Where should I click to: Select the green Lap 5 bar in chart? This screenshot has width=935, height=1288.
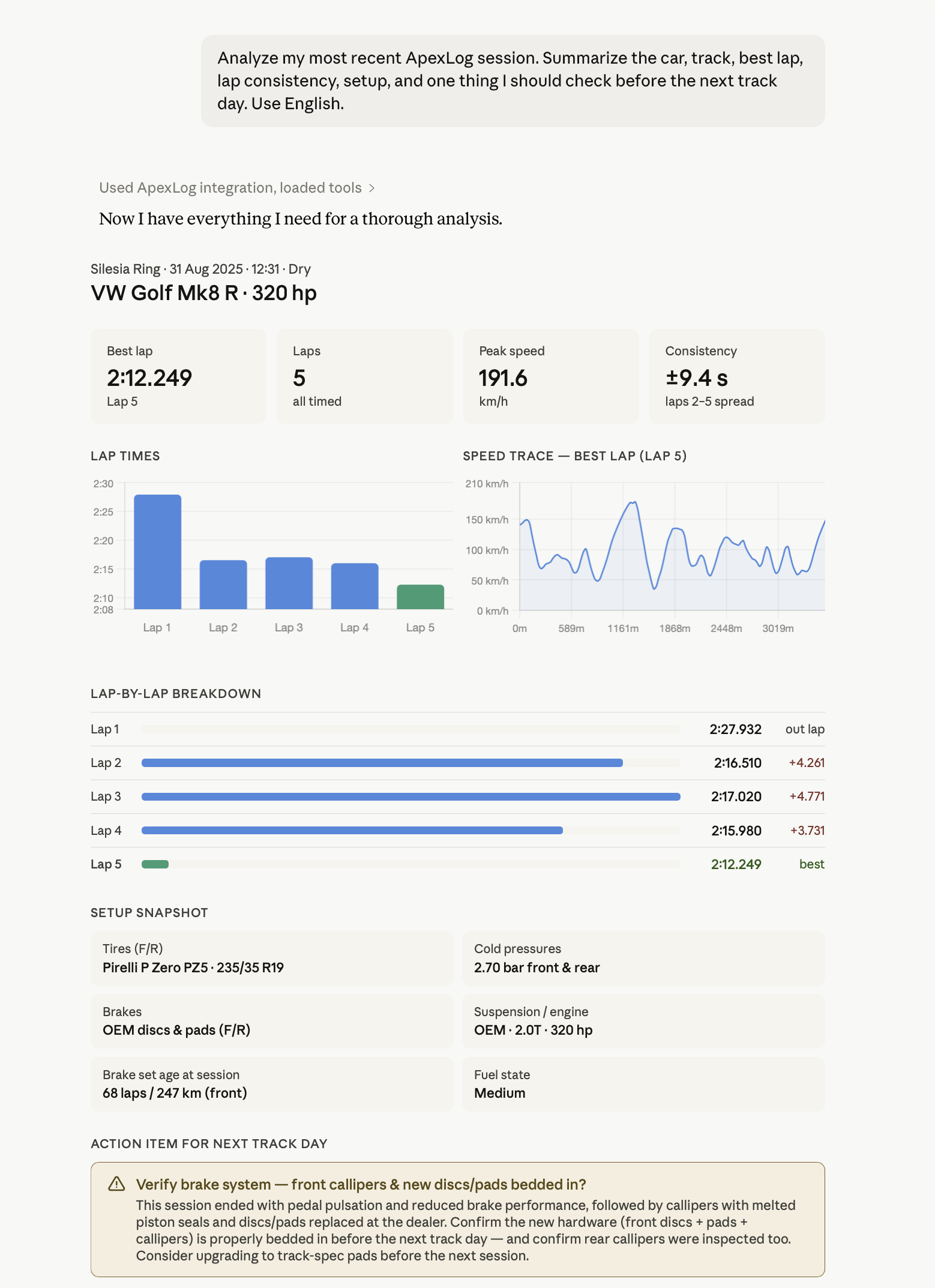(420, 597)
